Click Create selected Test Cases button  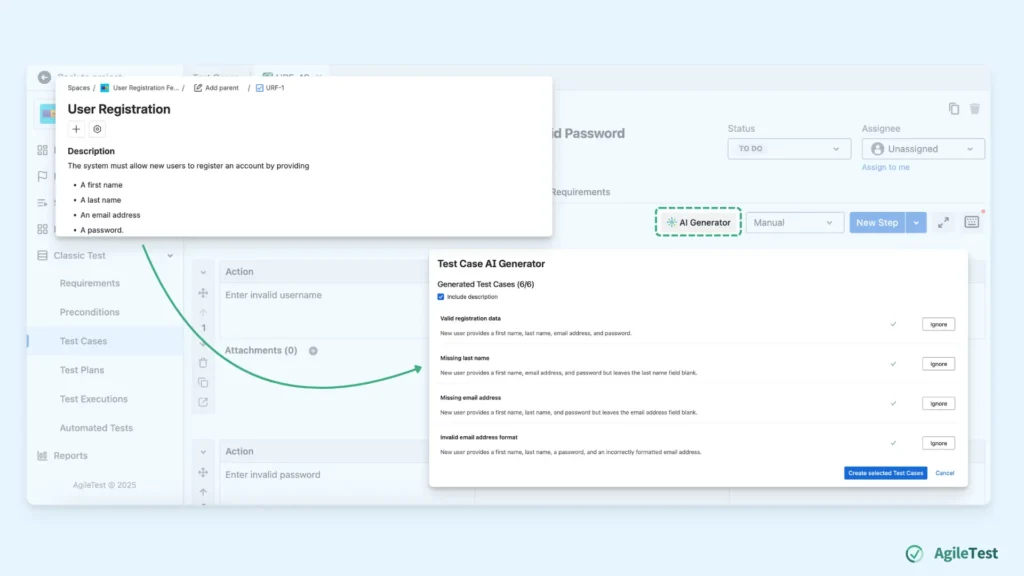885,473
